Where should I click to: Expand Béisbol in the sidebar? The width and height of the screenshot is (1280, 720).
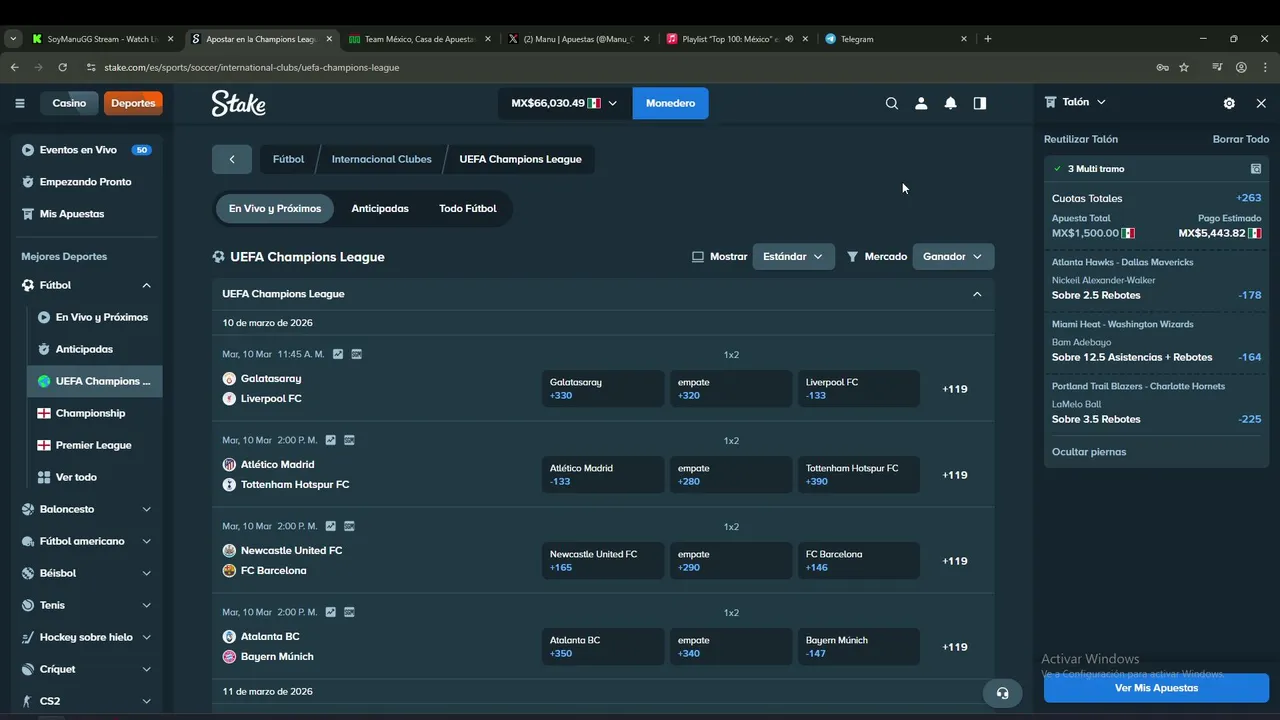pyautogui.click(x=146, y=573)
